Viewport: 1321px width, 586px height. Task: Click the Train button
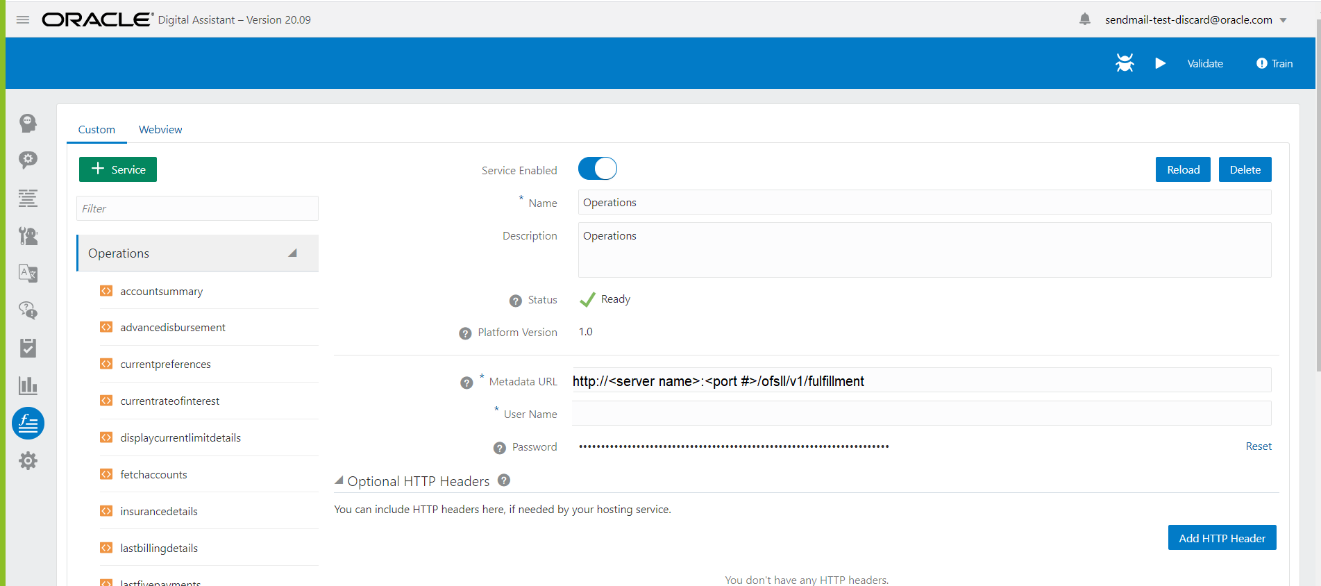(x=1275, y=63)
